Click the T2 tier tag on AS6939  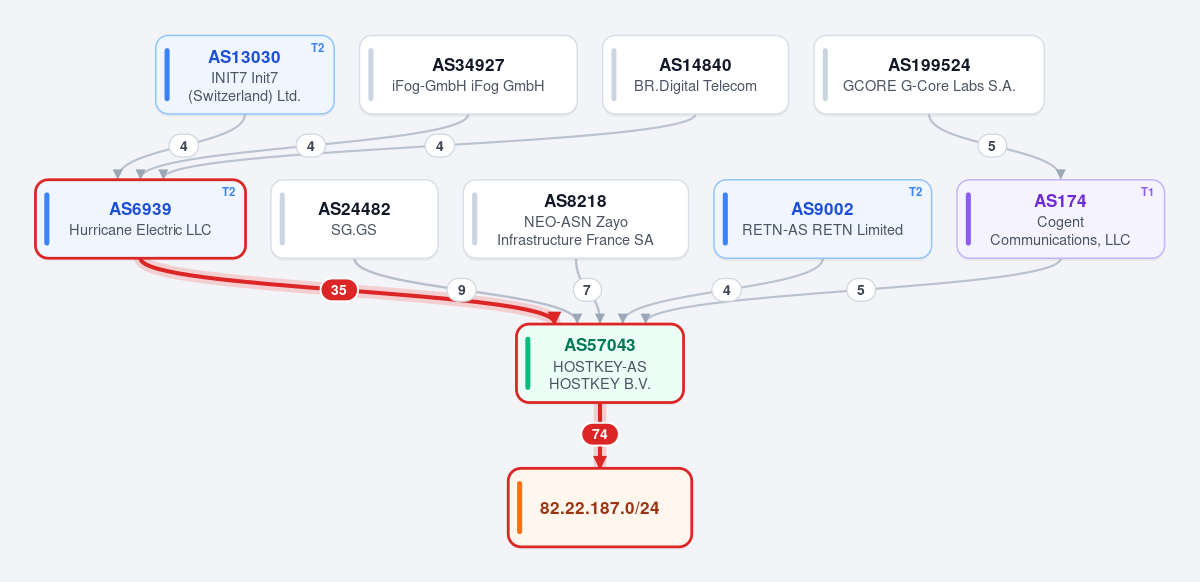228,192
